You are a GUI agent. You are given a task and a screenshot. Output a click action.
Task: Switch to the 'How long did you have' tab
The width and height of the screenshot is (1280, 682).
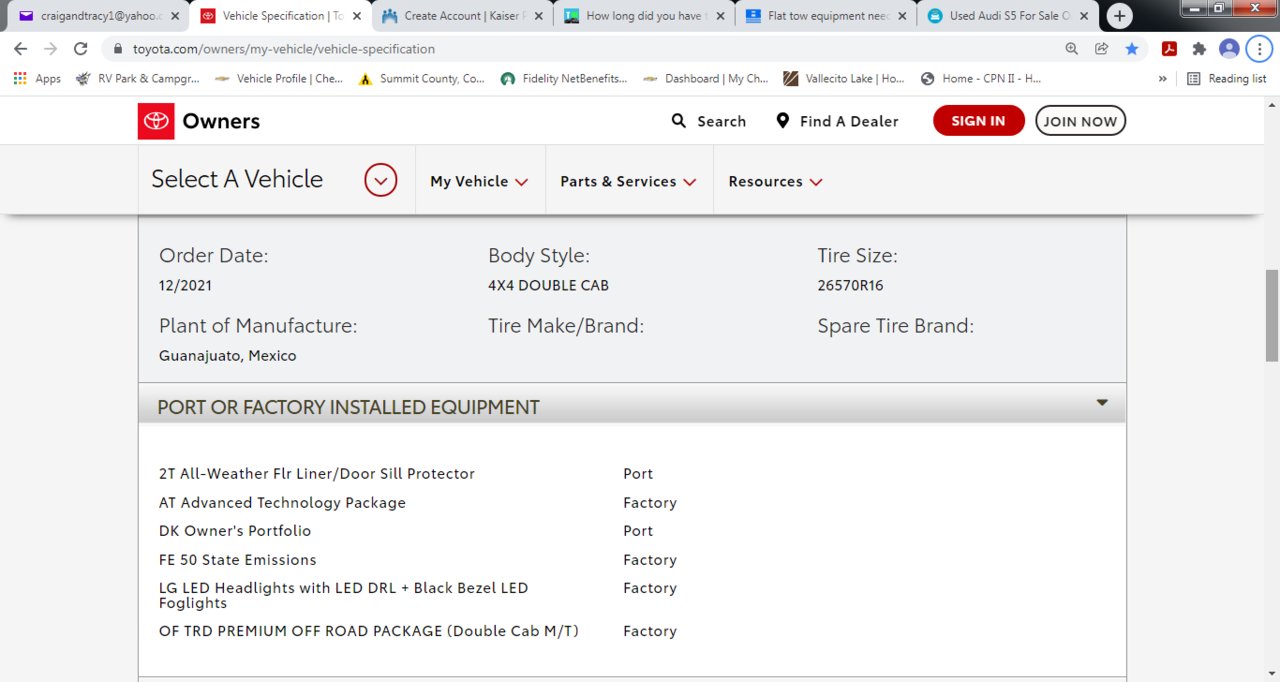(x=643, y=16)
